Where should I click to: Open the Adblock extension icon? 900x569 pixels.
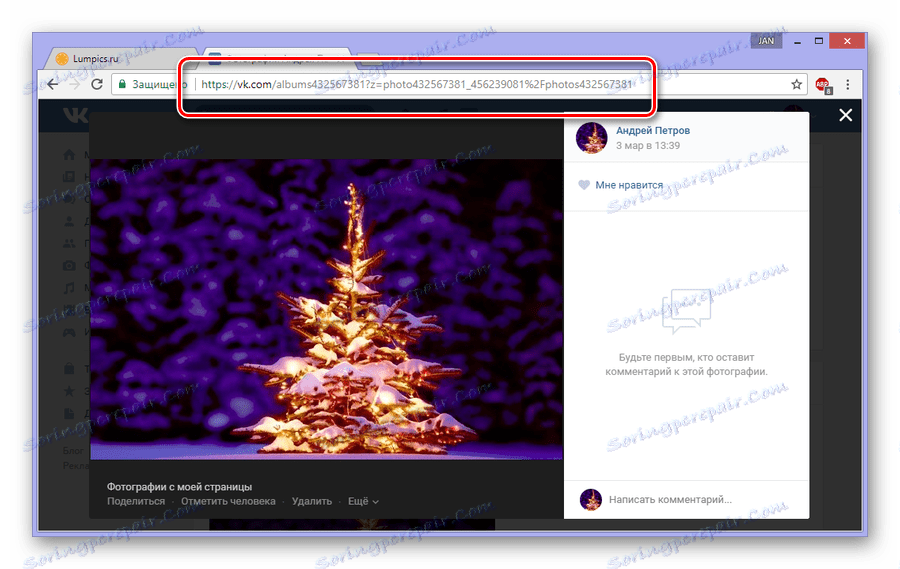pos(823,85)
